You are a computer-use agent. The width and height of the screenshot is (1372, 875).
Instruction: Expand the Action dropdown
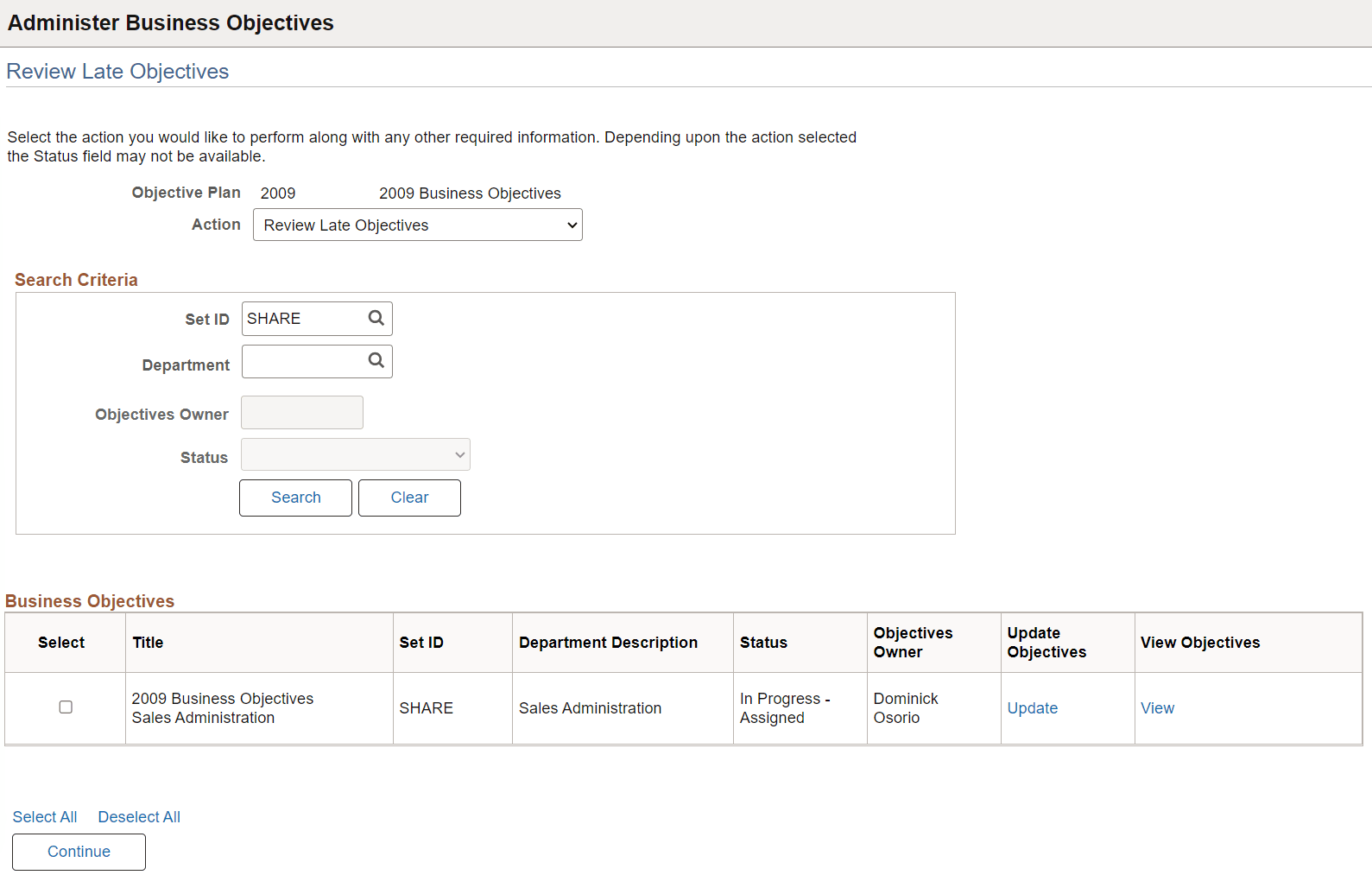418,225
